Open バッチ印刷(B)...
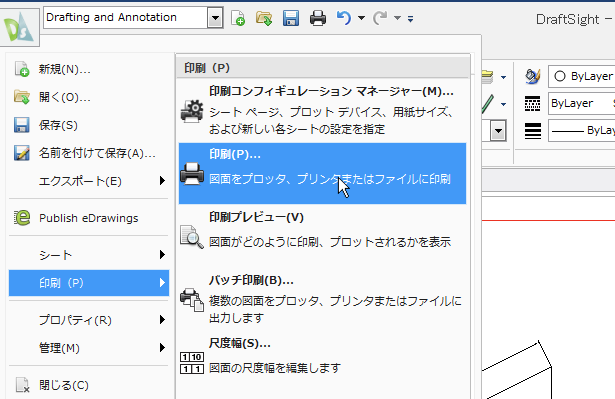Image resolution: width=615 pixels, height=399 pixels. (x=322, y=299)
